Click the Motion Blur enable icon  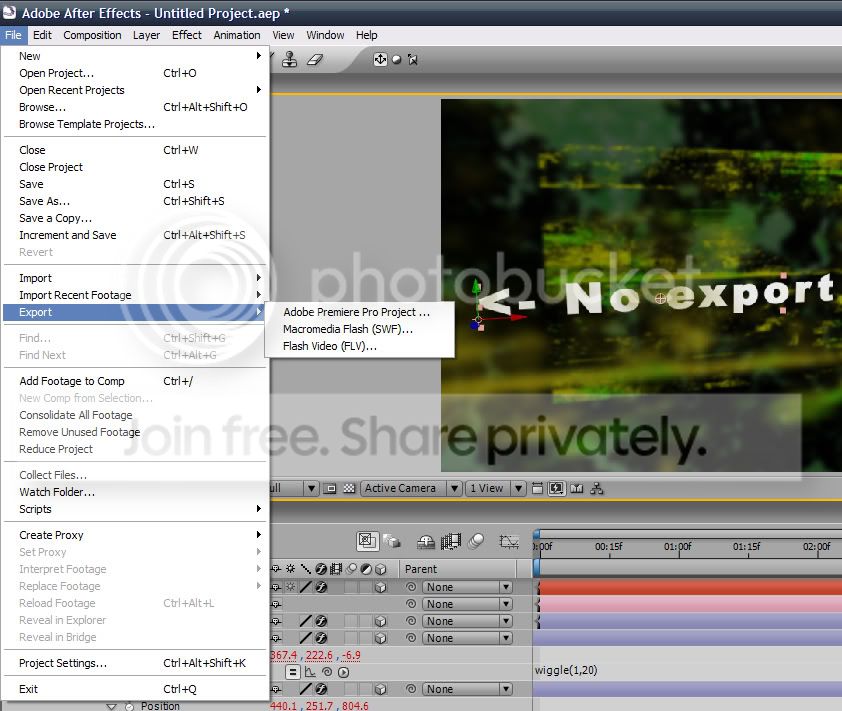click(x=476, y=541)
